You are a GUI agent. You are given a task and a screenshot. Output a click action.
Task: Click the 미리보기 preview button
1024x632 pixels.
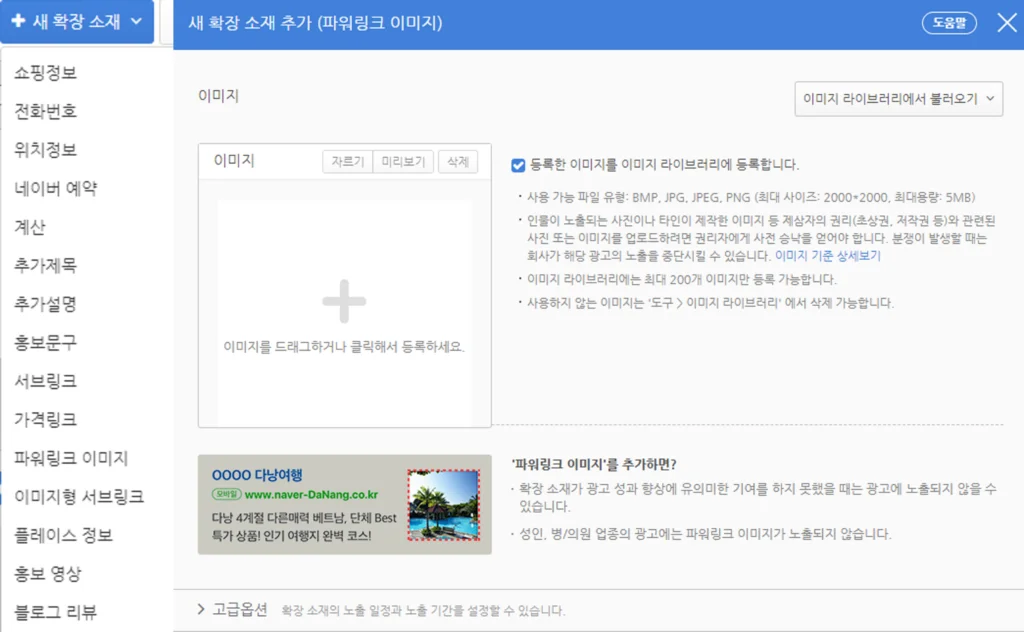click(403, 161)
